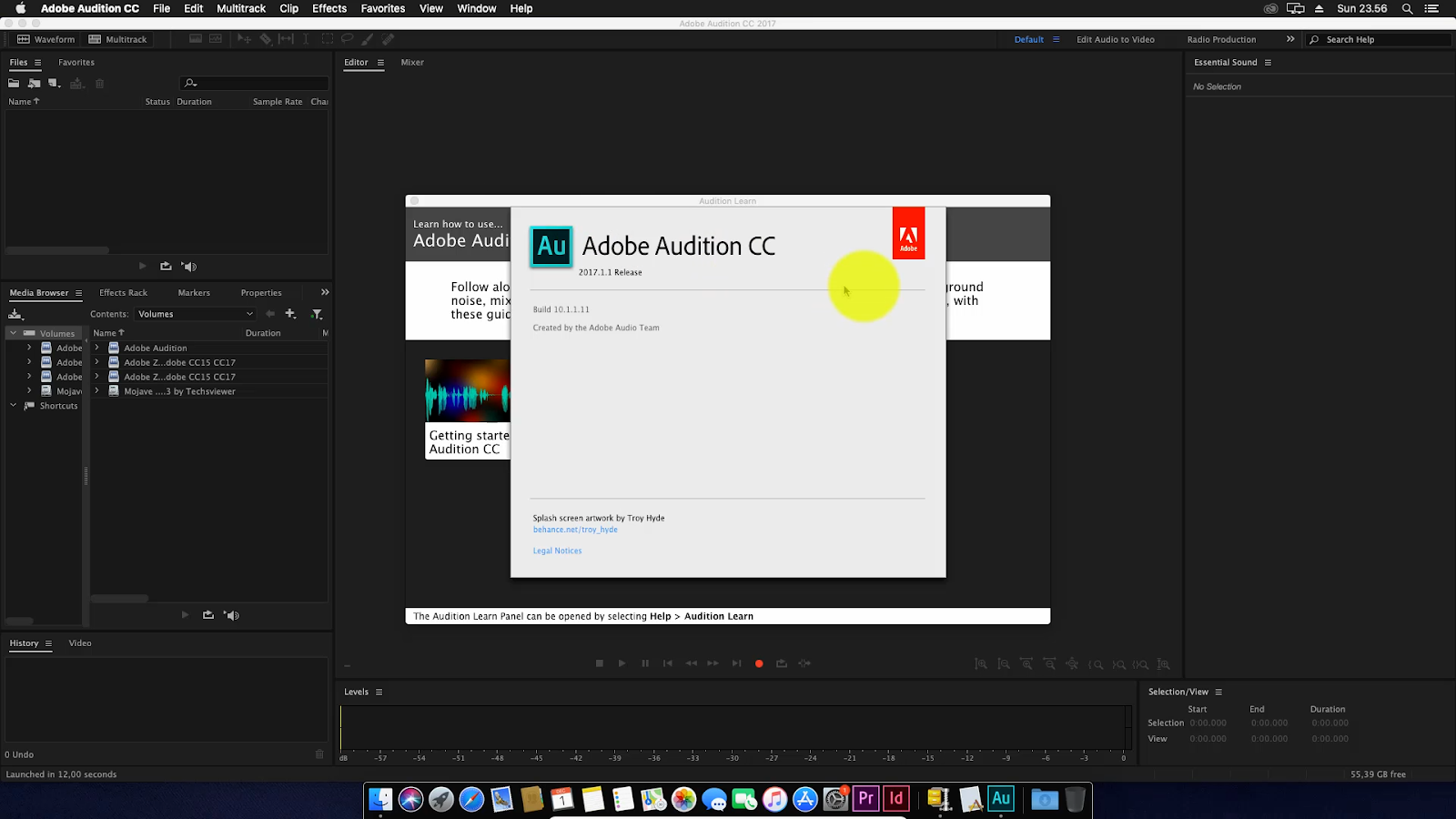
Task: Click the File Type filter icon
Action: click(317, 314)
